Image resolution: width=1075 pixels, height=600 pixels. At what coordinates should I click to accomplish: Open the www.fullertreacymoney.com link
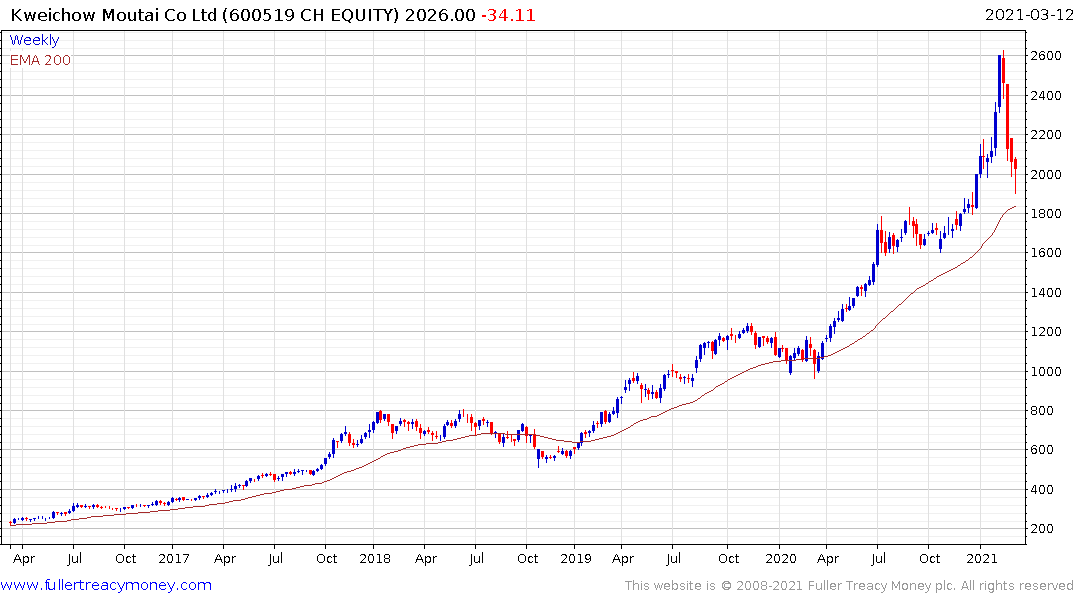pos(106,585)
